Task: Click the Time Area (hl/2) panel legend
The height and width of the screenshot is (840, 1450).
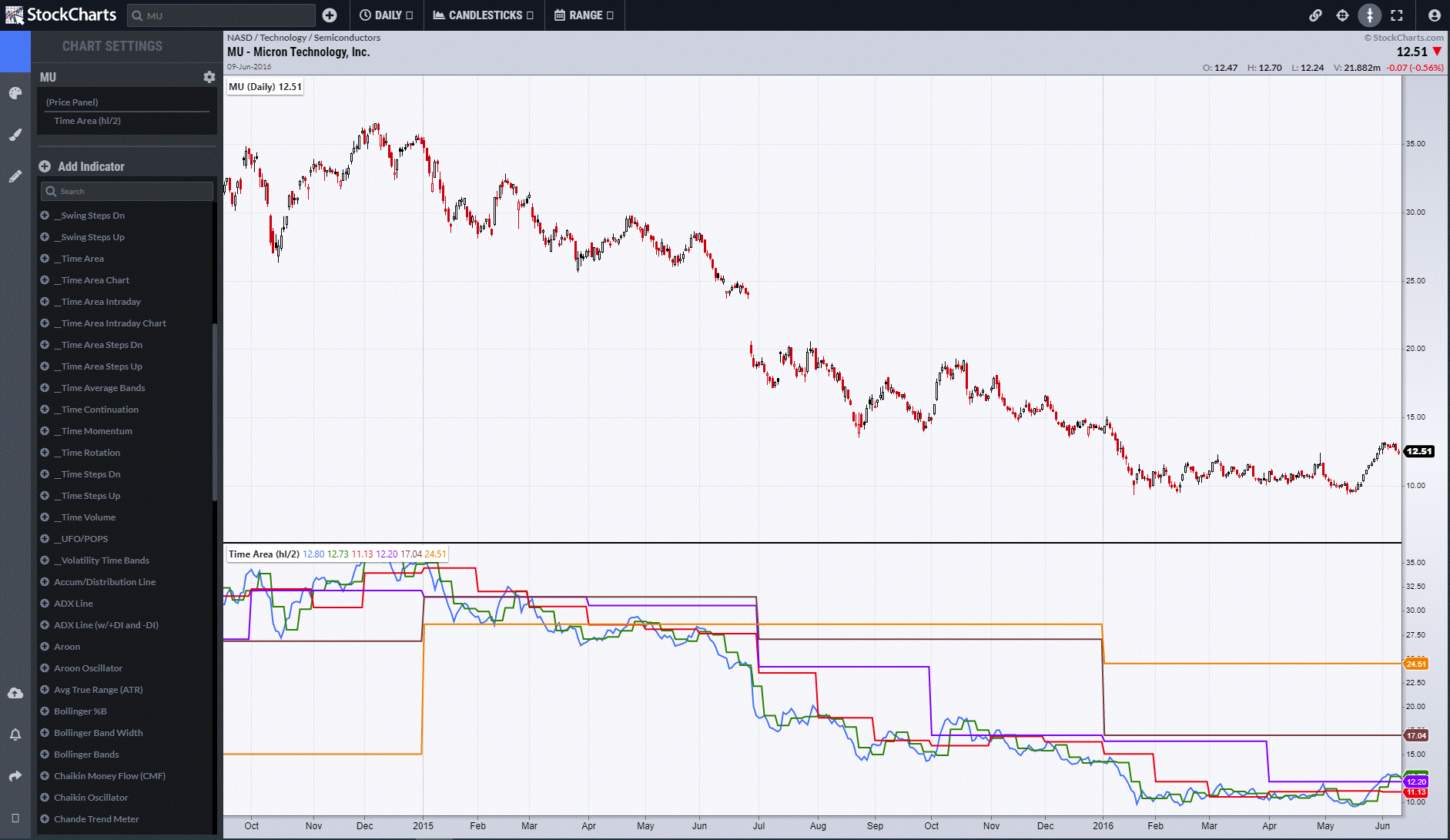Action: tap(337, 554)
